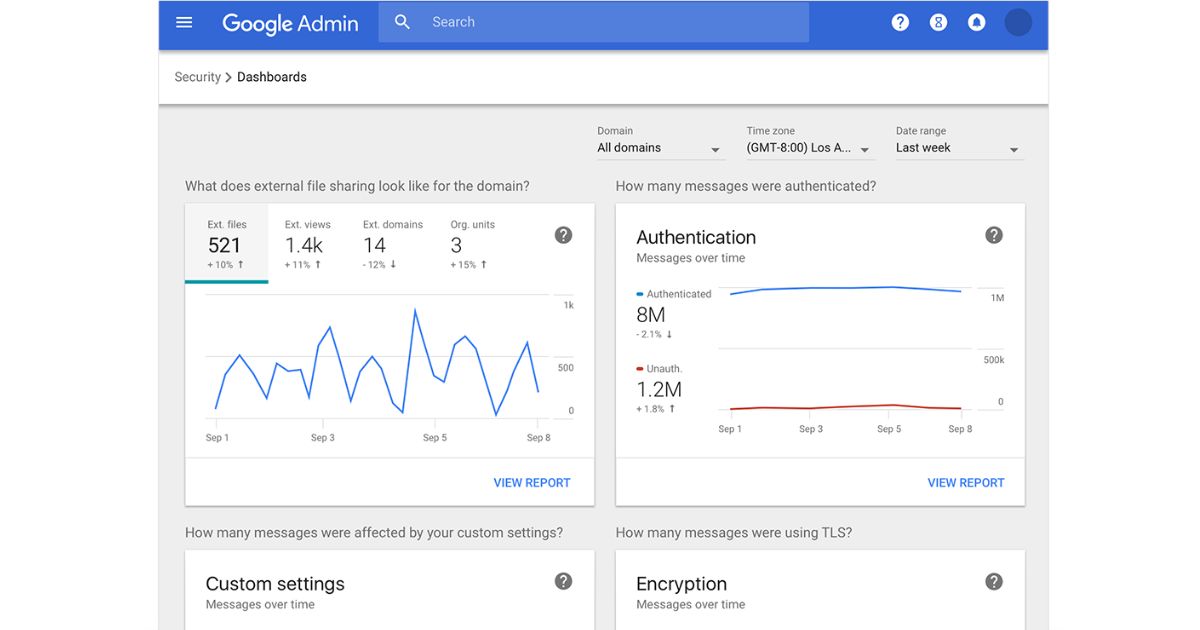
Task: Switch to the Ext. domains tab
Action: (392, 244)
